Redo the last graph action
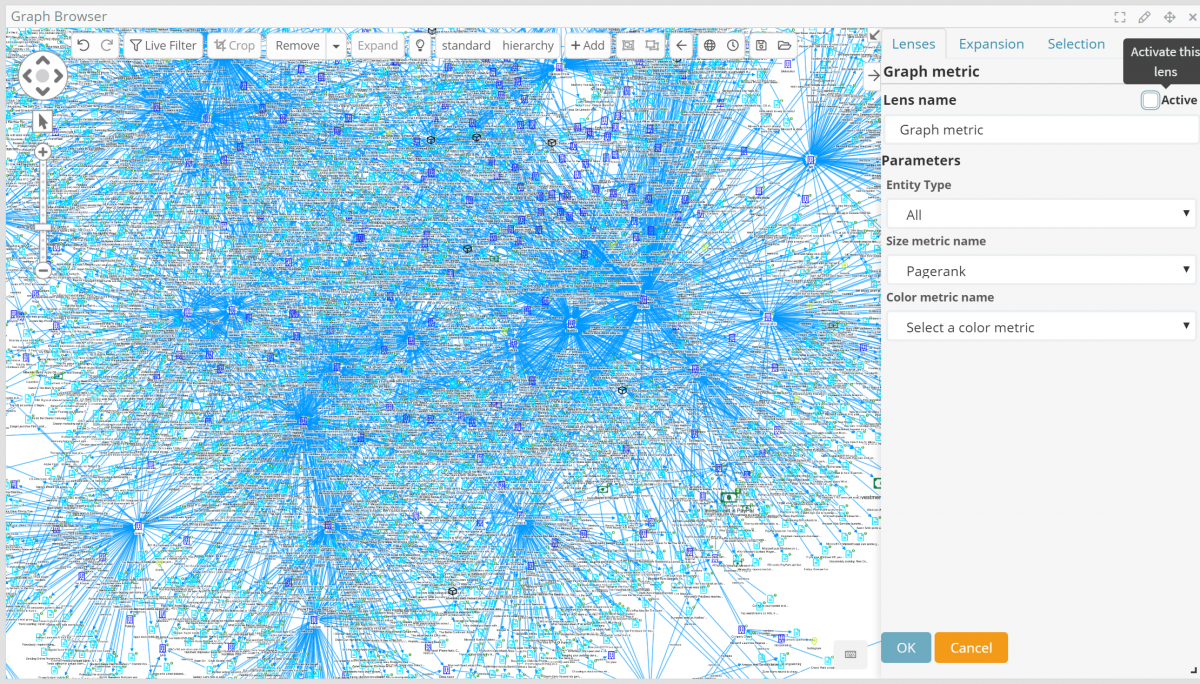The width and height of the screenshot is (1200, 684). point(105,45)
